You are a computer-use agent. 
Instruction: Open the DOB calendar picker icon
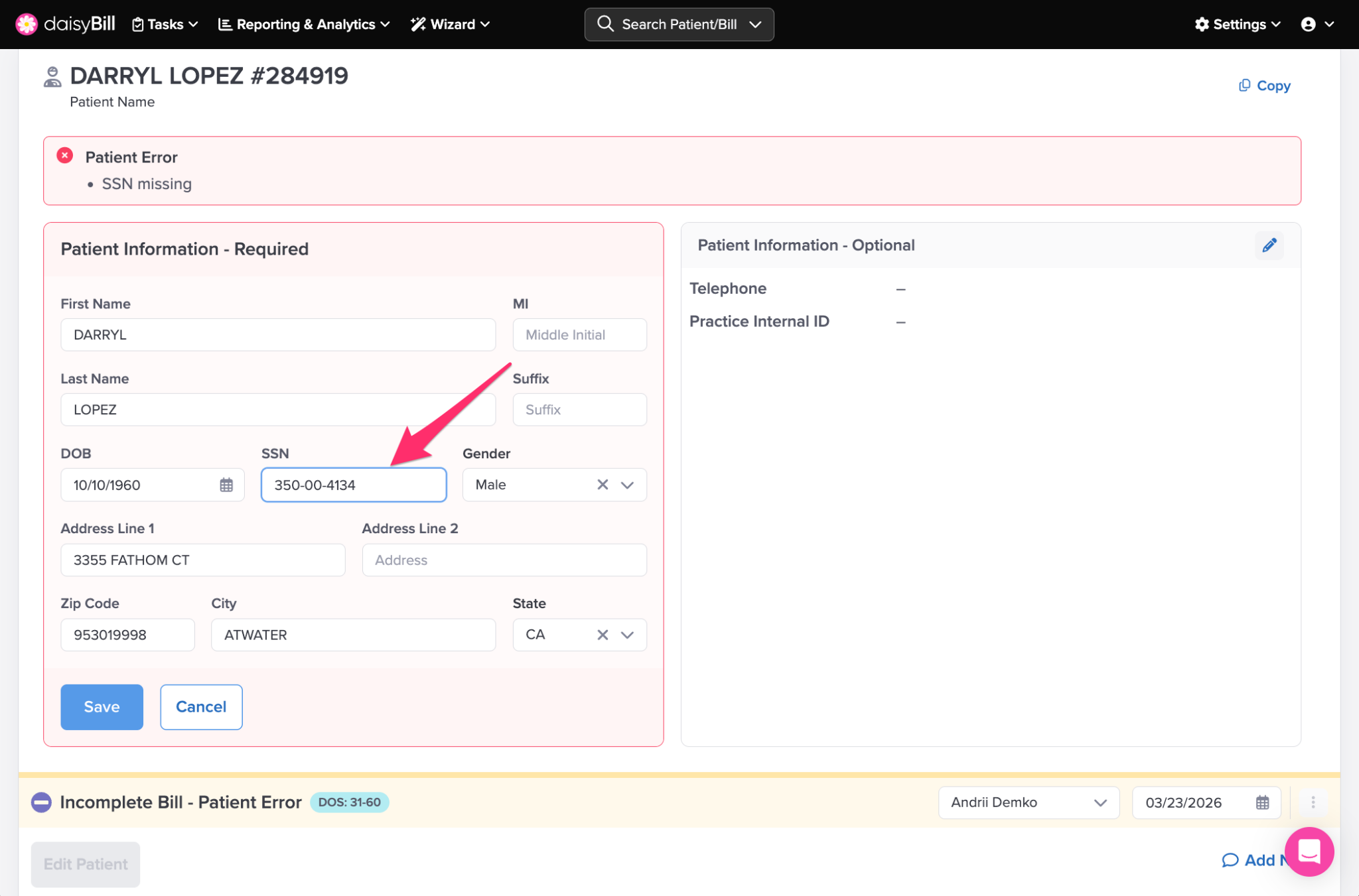point(226,485)
